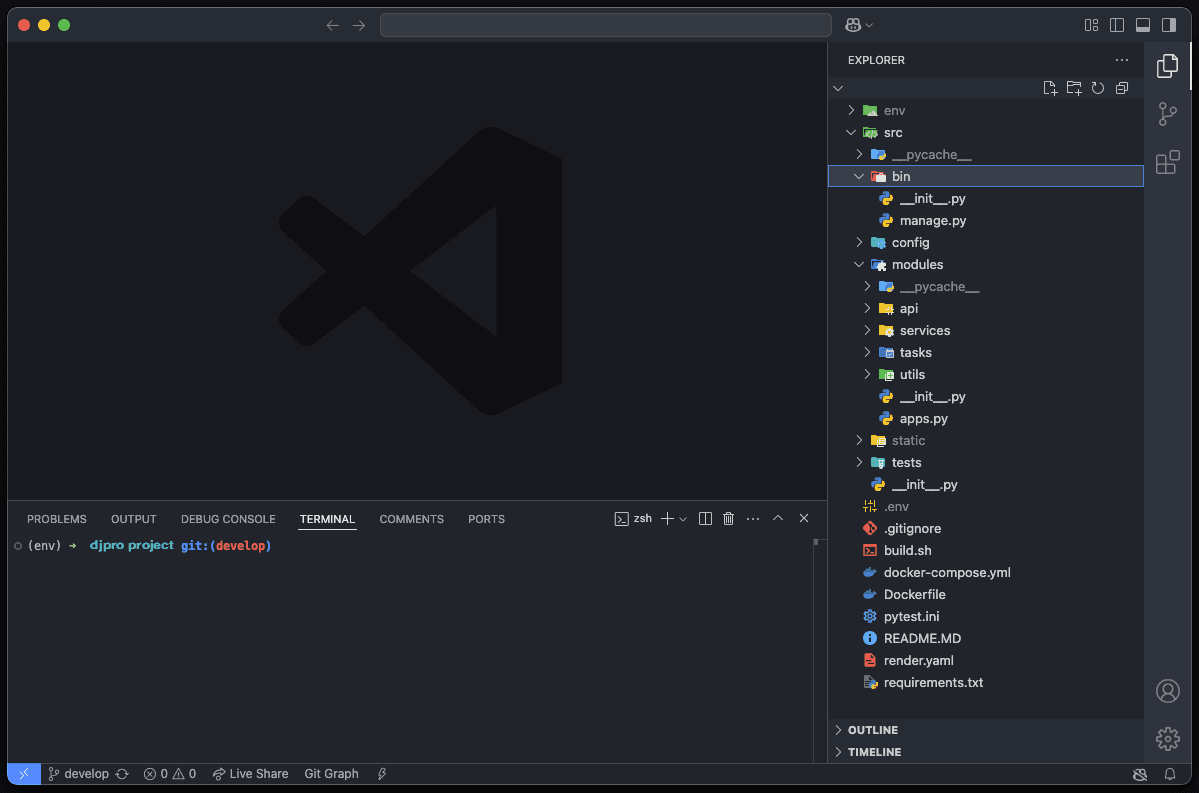Maximize the panel size with the caret

point(778,518)
